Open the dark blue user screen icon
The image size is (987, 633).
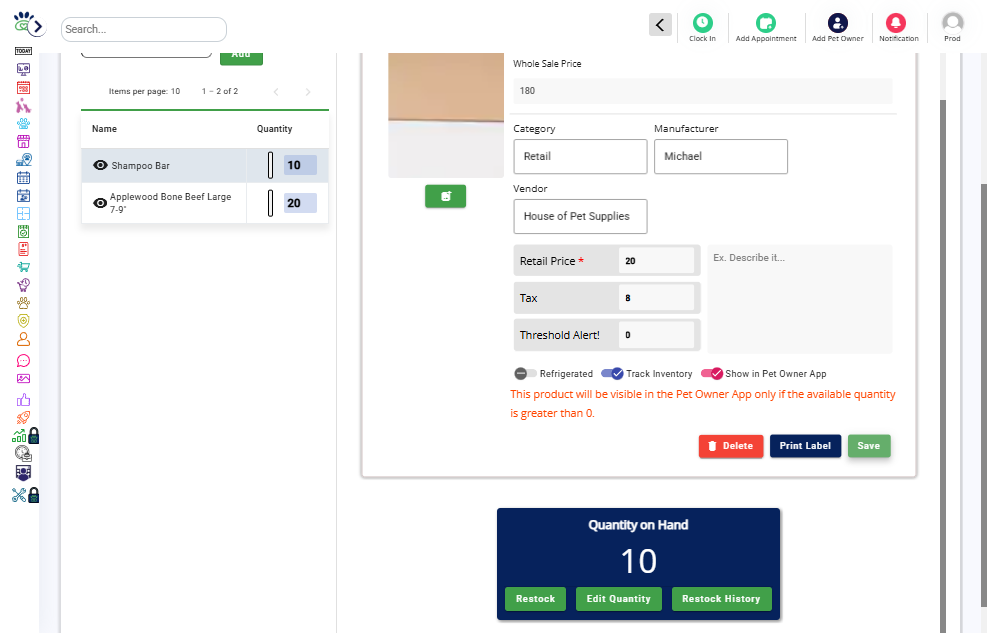click(x=23, y=472)
